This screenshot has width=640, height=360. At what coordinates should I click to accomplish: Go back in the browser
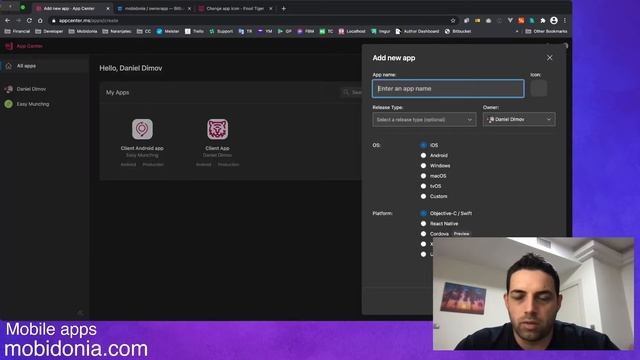click(7, 20)
